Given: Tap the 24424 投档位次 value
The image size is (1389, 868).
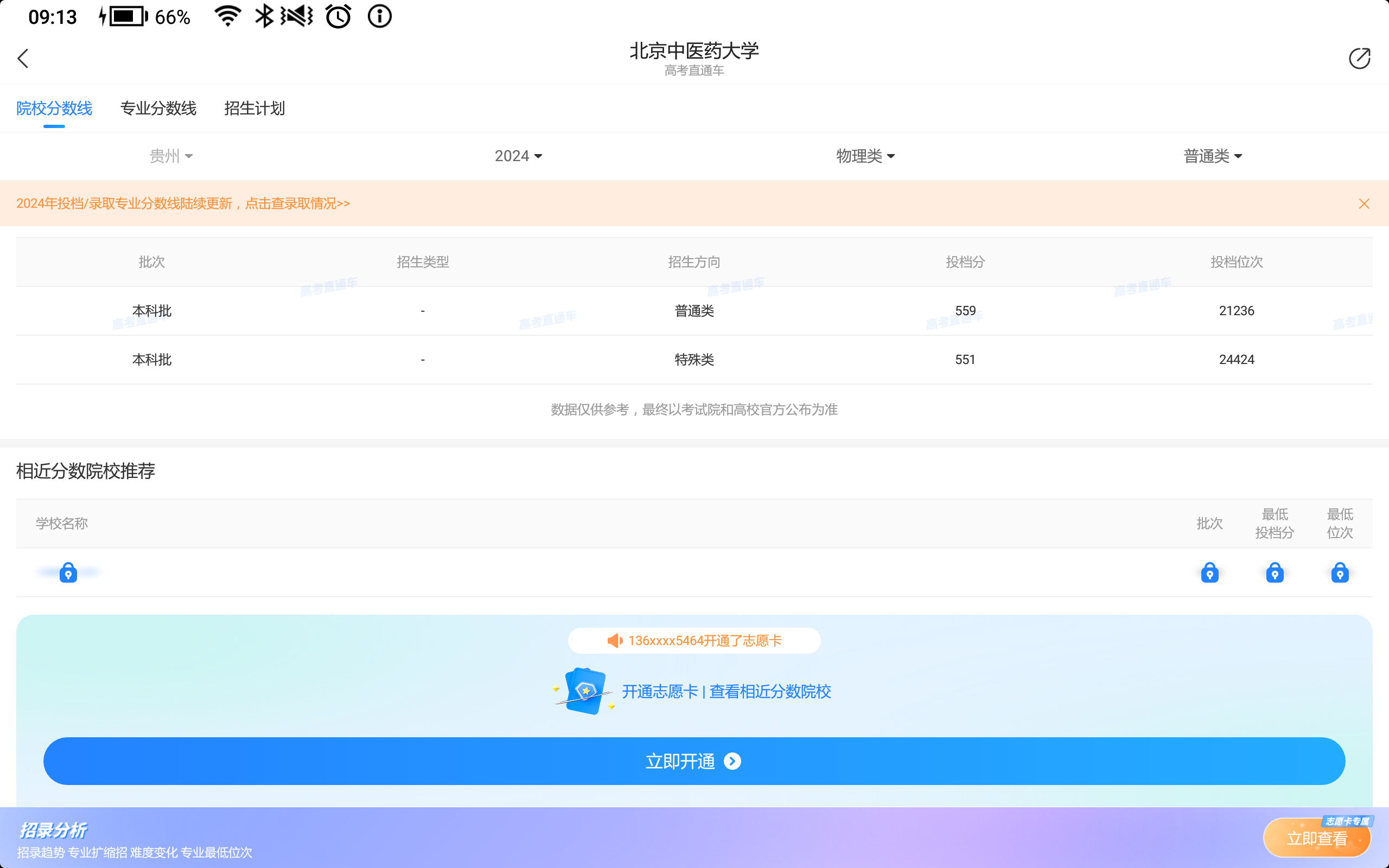Looking at the screenshot, I should click(x=1237, y=360).
